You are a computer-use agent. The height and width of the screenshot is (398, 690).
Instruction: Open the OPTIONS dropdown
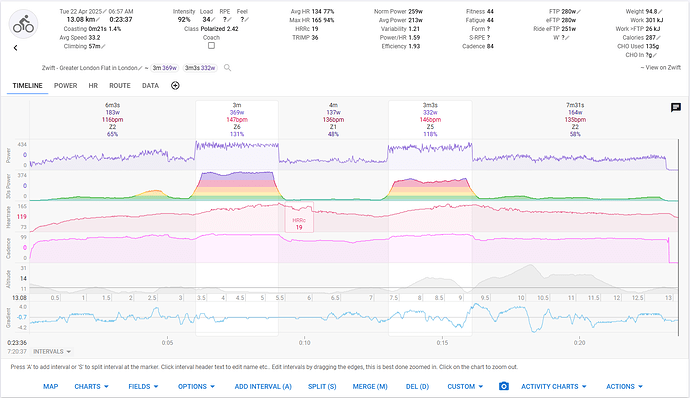point(196,386)
